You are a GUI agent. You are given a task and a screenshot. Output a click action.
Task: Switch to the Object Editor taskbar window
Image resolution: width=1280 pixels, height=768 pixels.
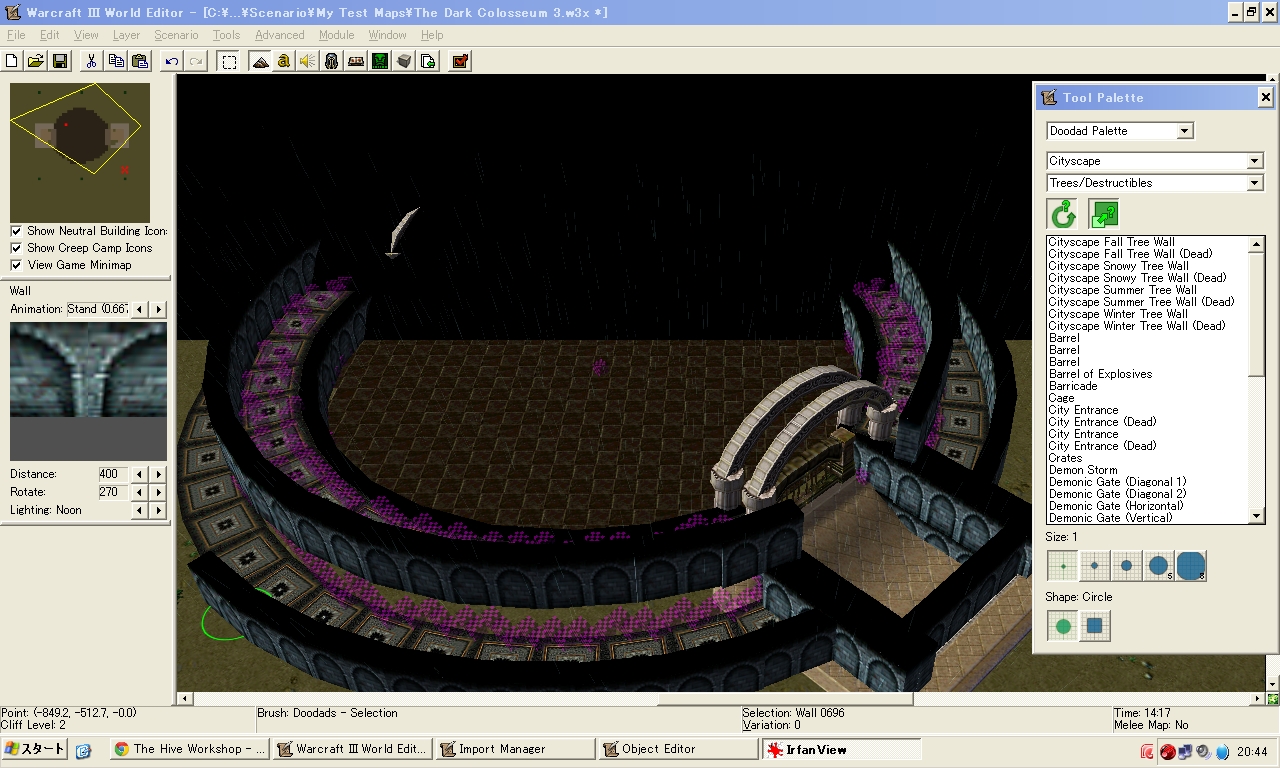677,749
